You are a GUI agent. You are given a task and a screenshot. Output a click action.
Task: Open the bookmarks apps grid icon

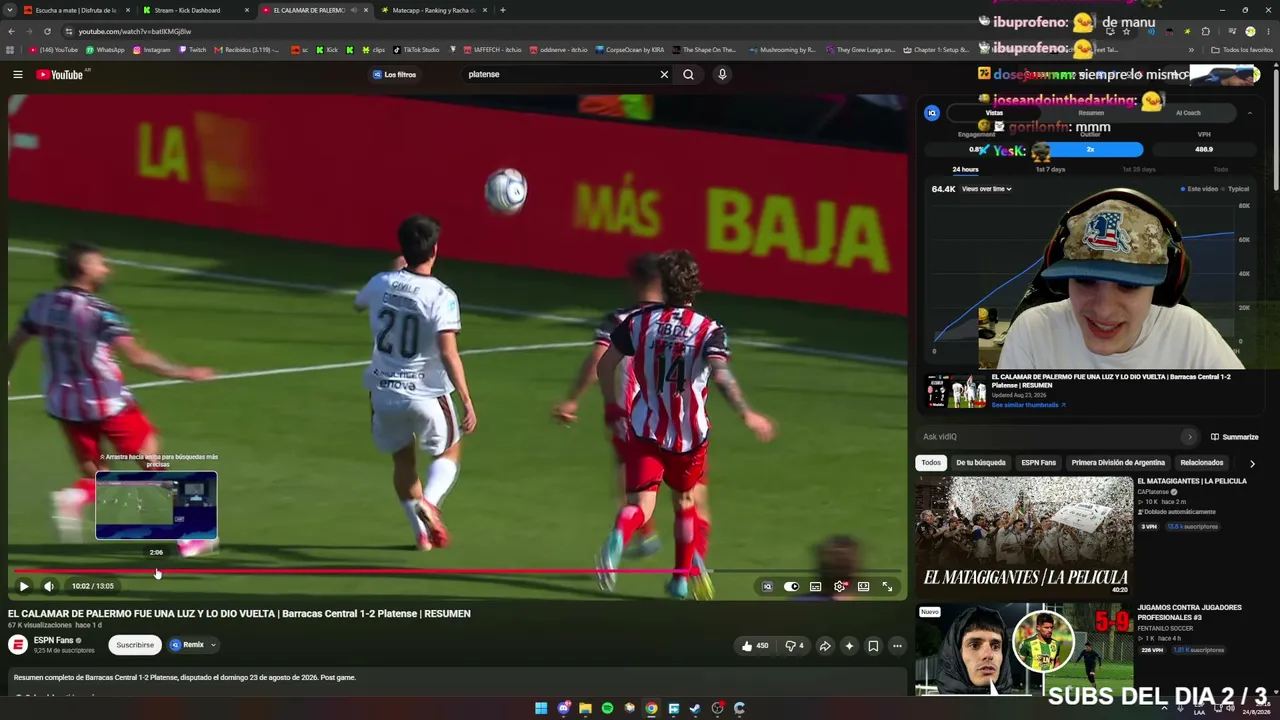10,49
